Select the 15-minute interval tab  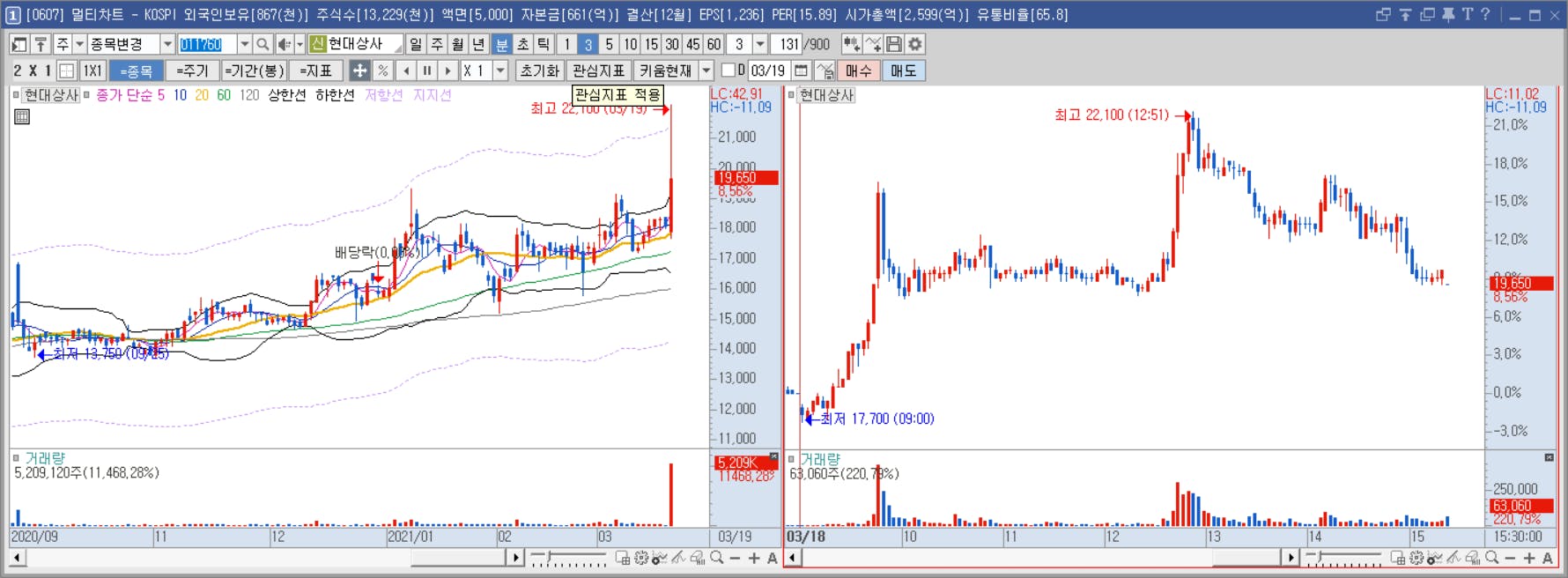[651, 44]
